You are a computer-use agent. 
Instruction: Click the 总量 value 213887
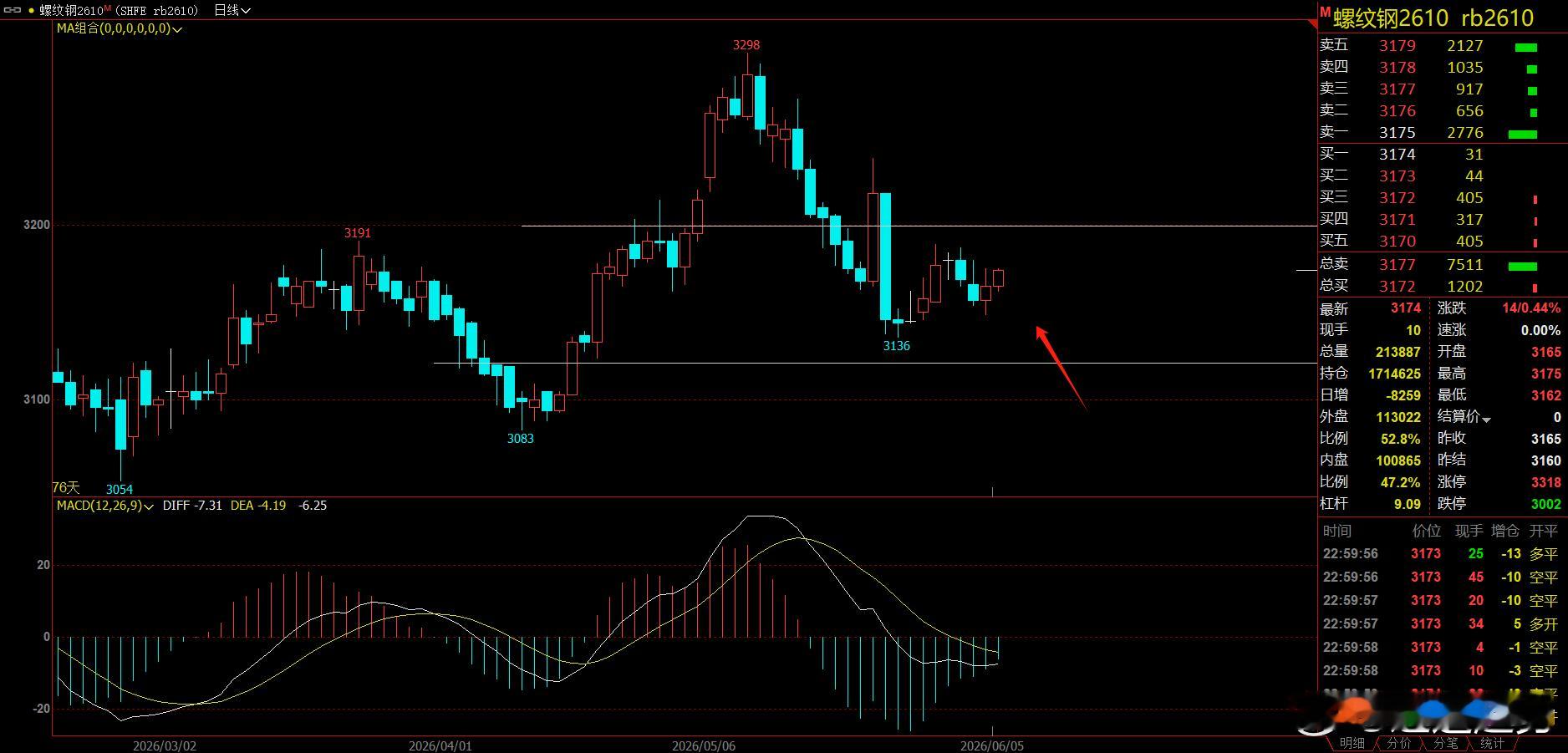coord(1398,352)
